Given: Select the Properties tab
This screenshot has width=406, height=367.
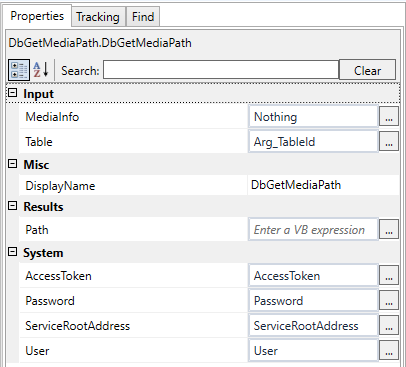Looking at the screenshot, I should click(x=37, y=16).
